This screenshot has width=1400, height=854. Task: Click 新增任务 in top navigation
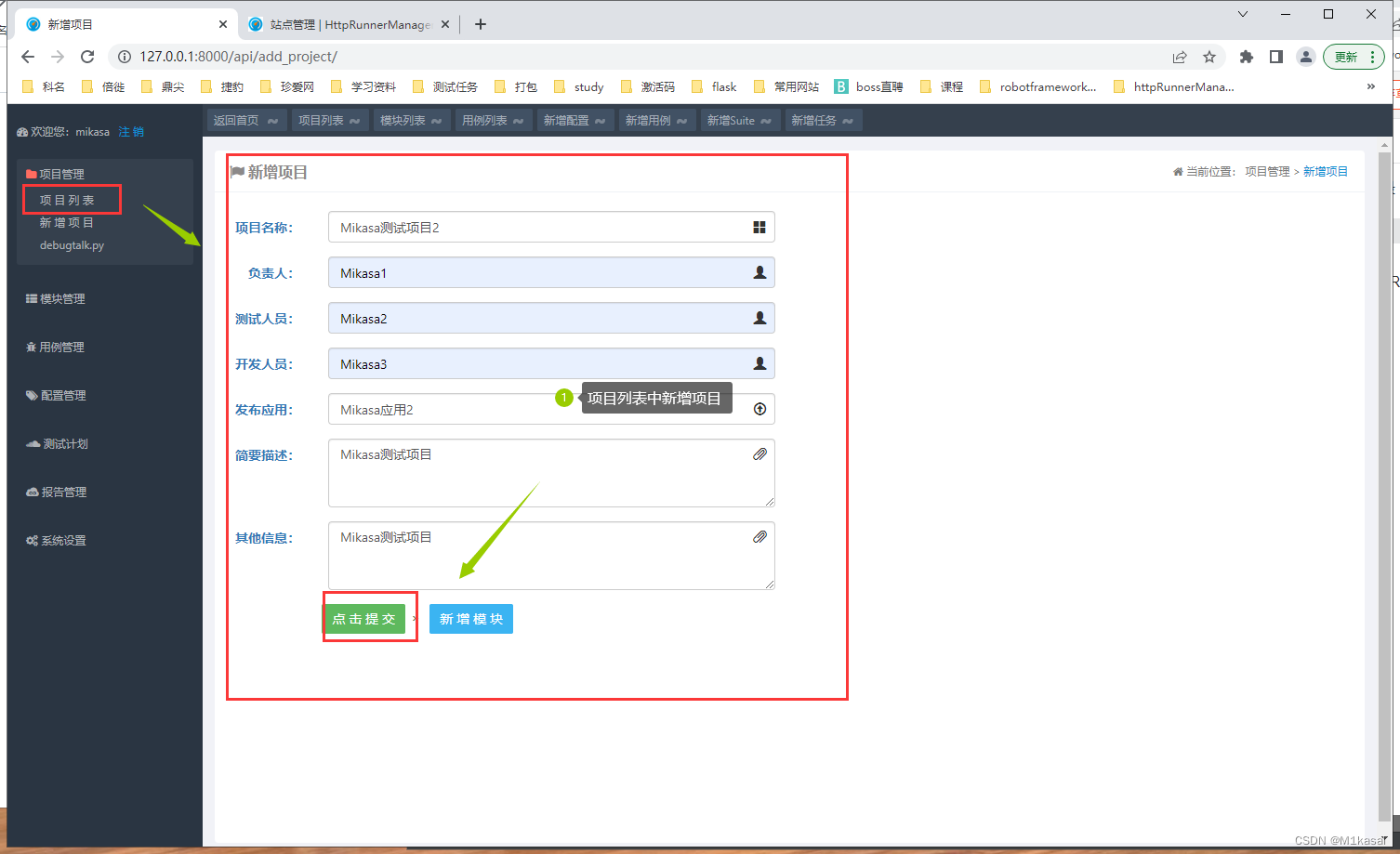(822, 120)
